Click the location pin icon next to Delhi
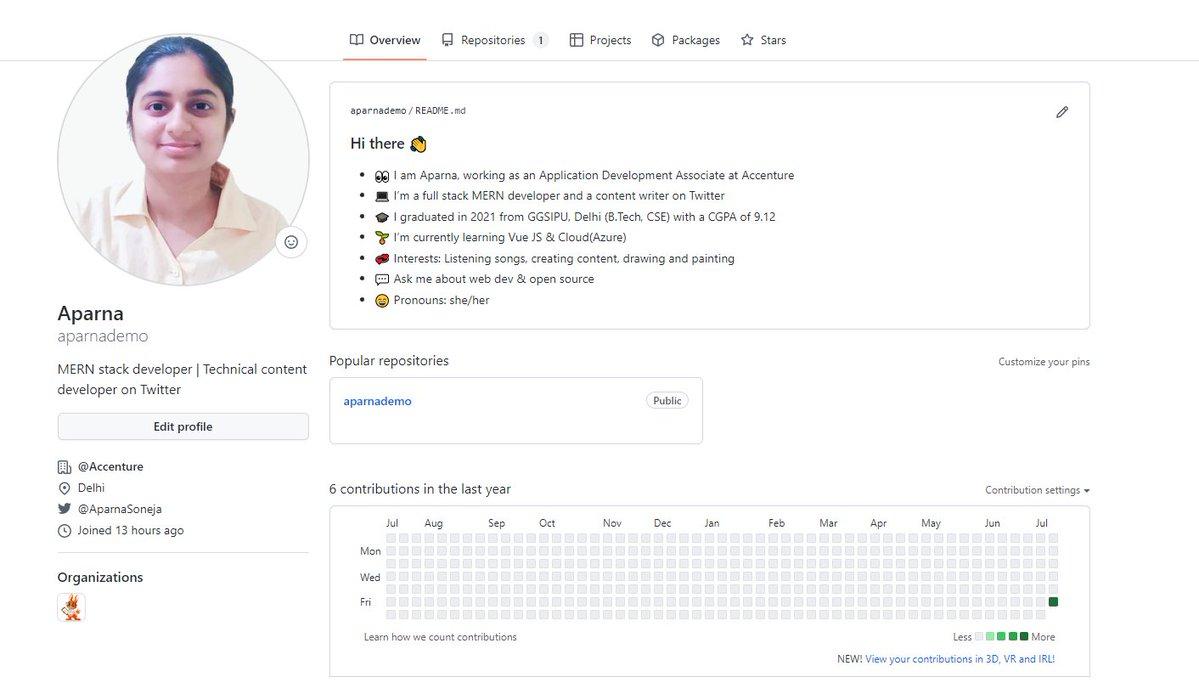The width and height of the screenshot is (1199, 694). (65, 488)
